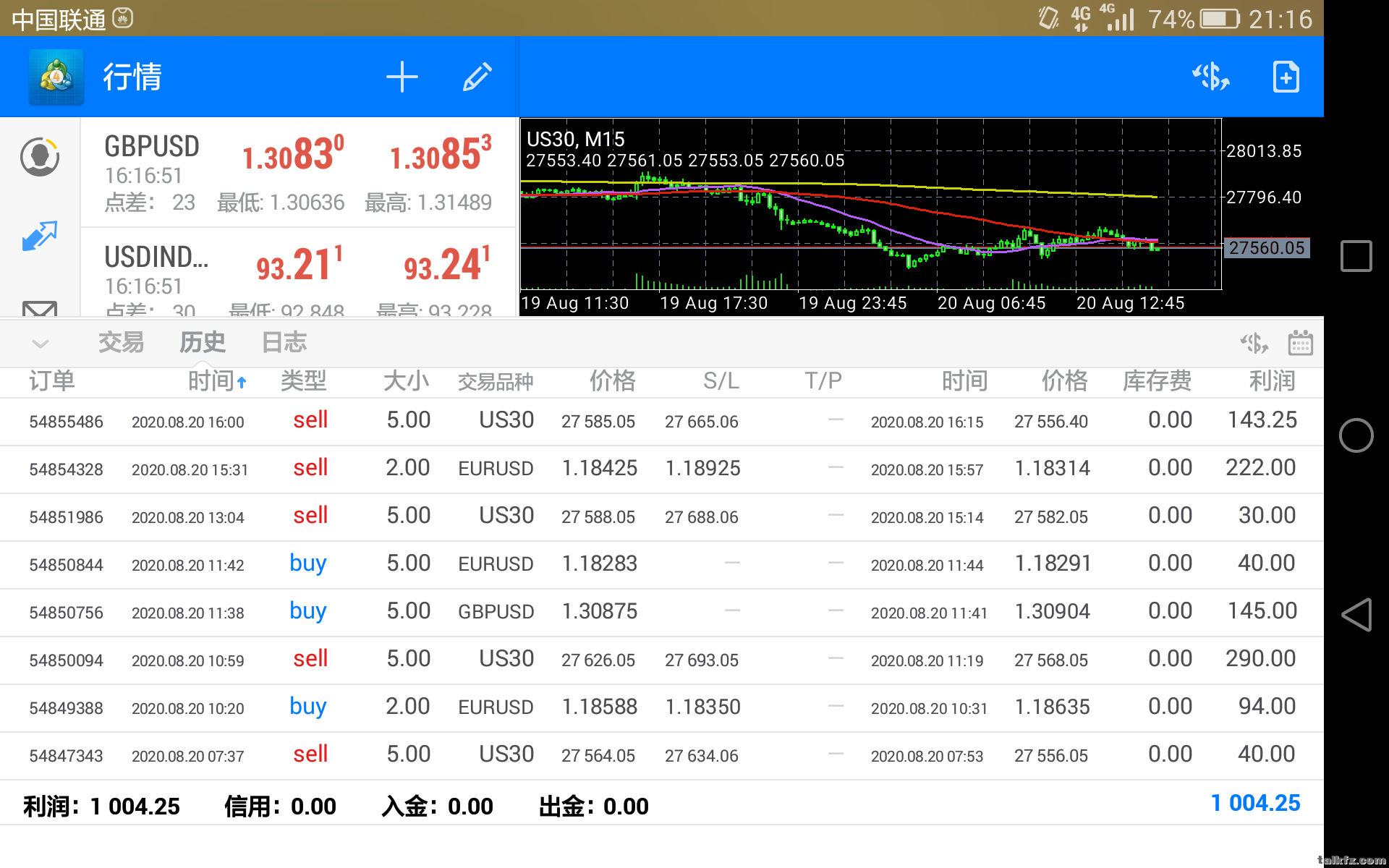Viewport: 1389px width, 868px height.
Task: Open the history calendar date picker
Action: coord(1300,343)
